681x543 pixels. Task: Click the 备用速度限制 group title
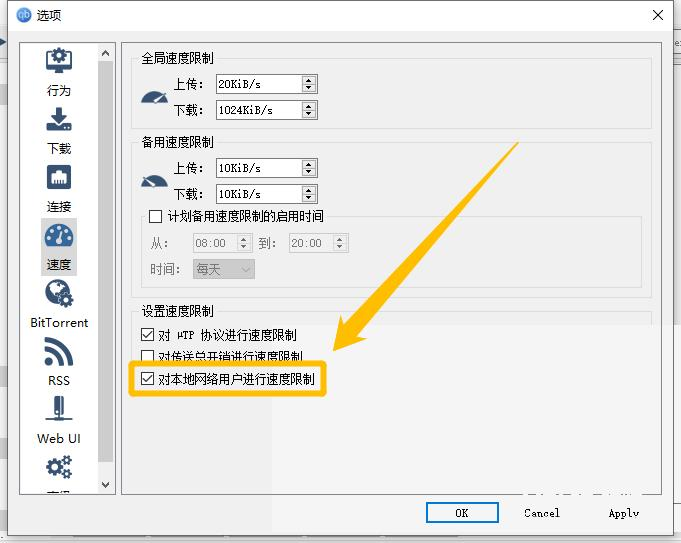177,142
